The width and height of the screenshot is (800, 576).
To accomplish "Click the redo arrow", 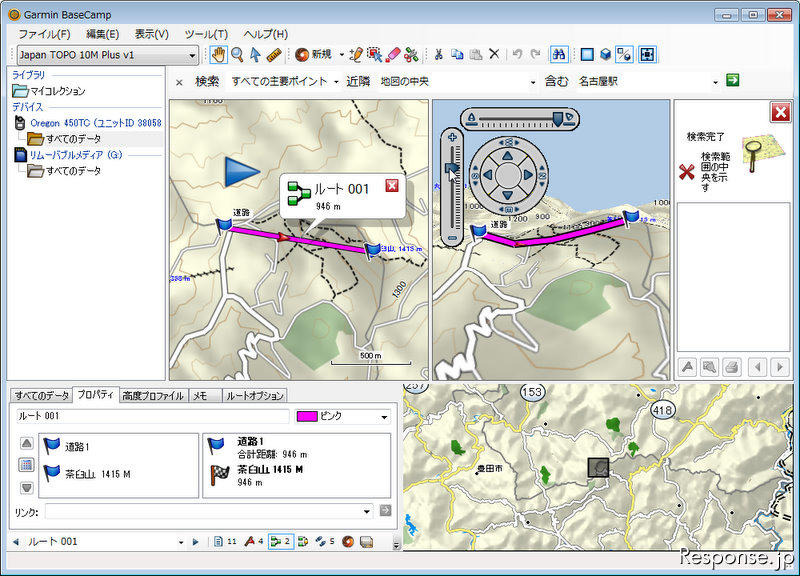I will point(536,54).
